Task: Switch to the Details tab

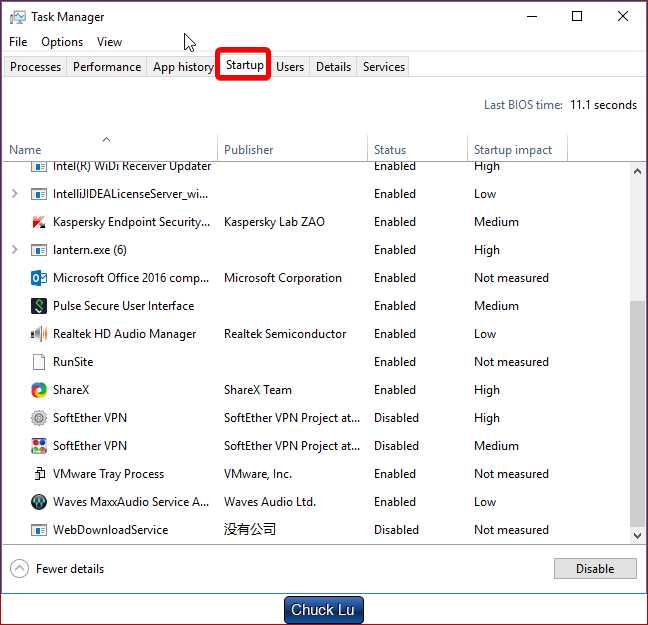Action: 333,67
